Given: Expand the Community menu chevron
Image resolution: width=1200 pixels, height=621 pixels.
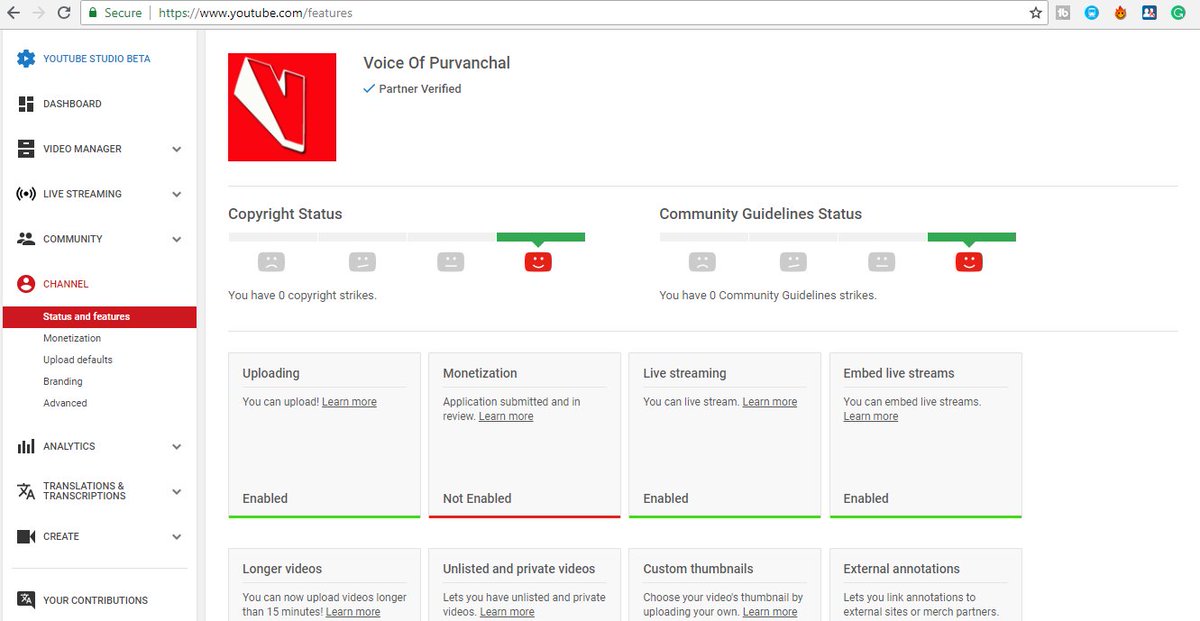Looking at the screenshot, I should [x=177, y=239].
